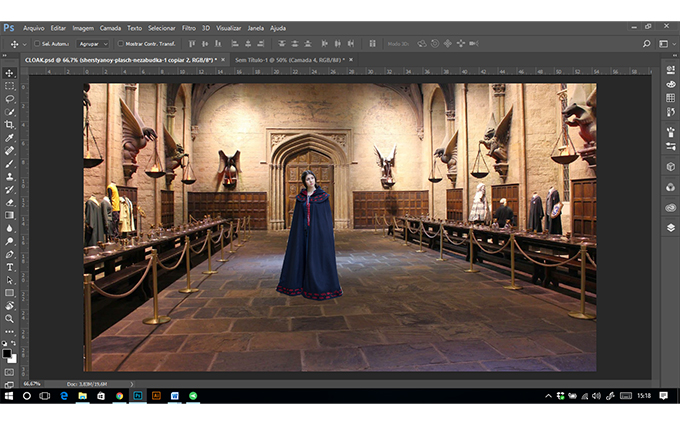The width and height of the screenshot is (680, 425).
Task: Select the Eraser tool
Action: (x=9, y=202)
